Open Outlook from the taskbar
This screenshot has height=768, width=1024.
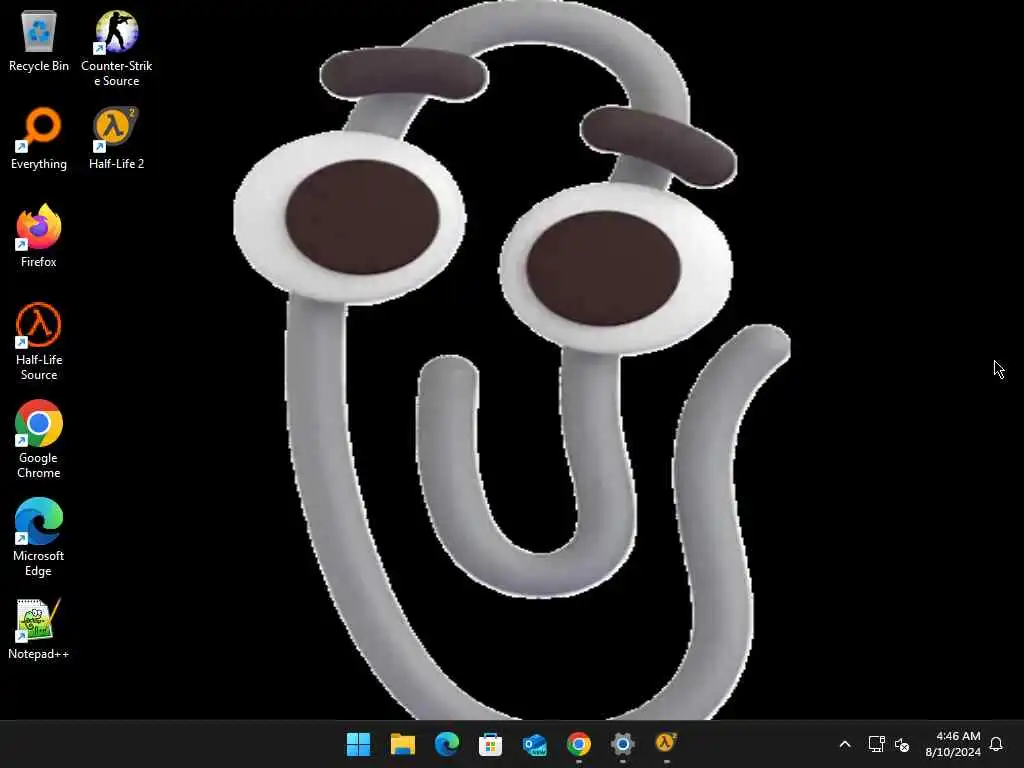click(535, 744)
